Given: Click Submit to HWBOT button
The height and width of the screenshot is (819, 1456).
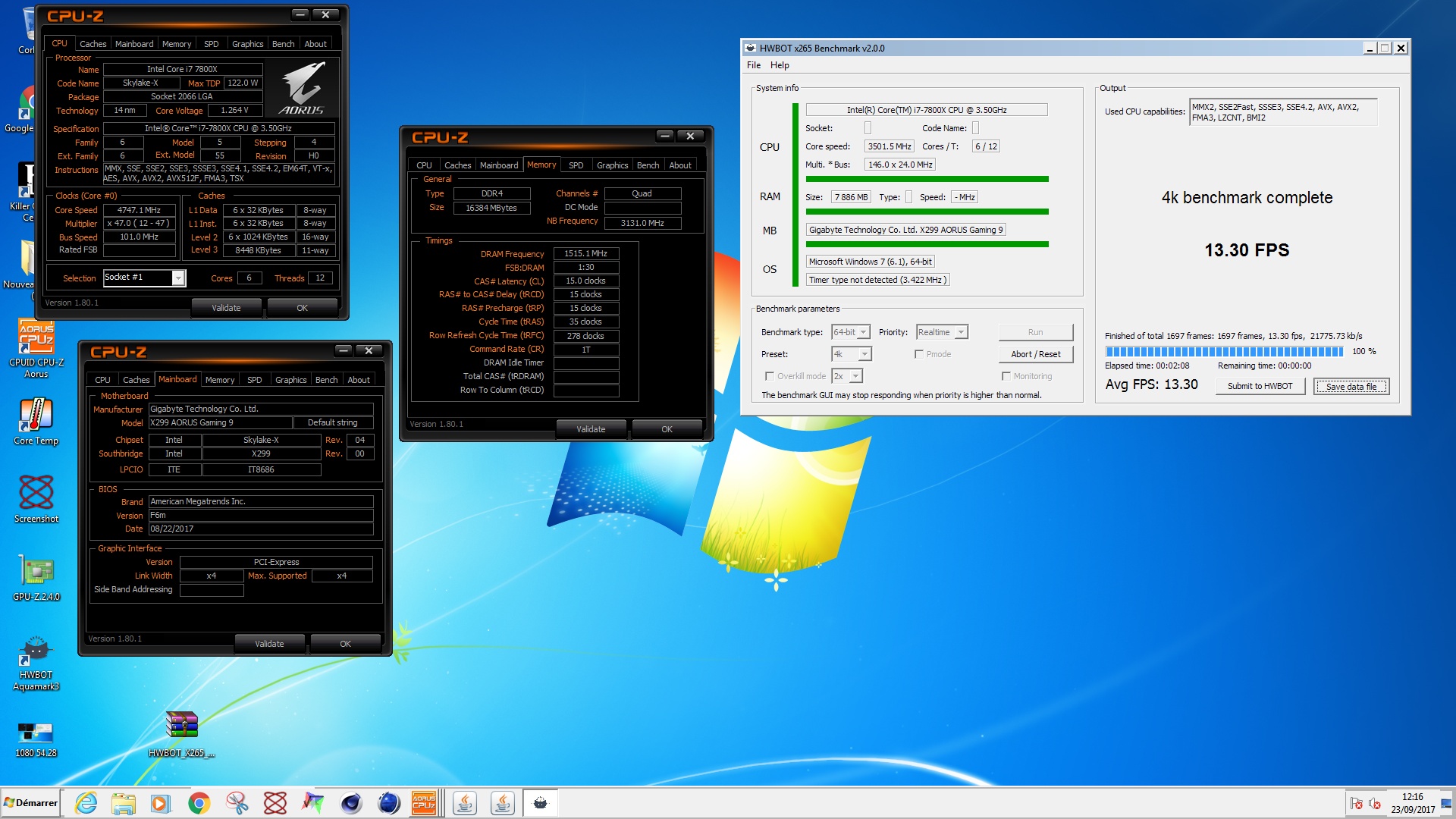Looking at the screenshot, I should [x=1260, y=386].
